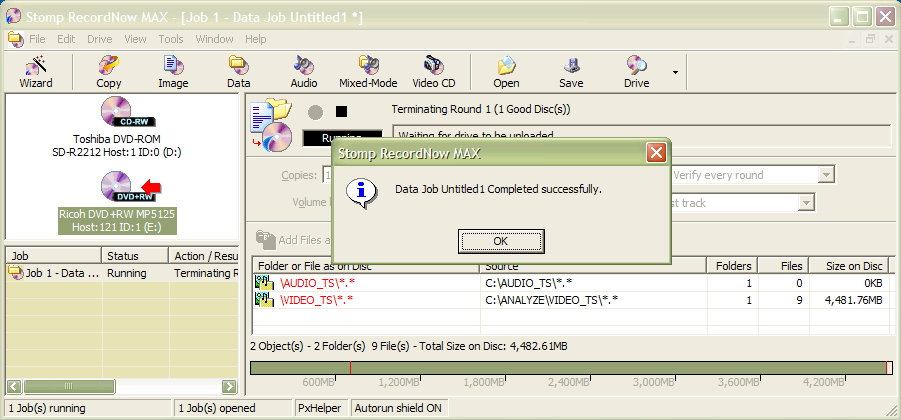Image resolution: width=901 pixels, height=420 pixels.
Task: Close the Stomp RecordNow MAX dialog
Action: click(x=656, y=153)
